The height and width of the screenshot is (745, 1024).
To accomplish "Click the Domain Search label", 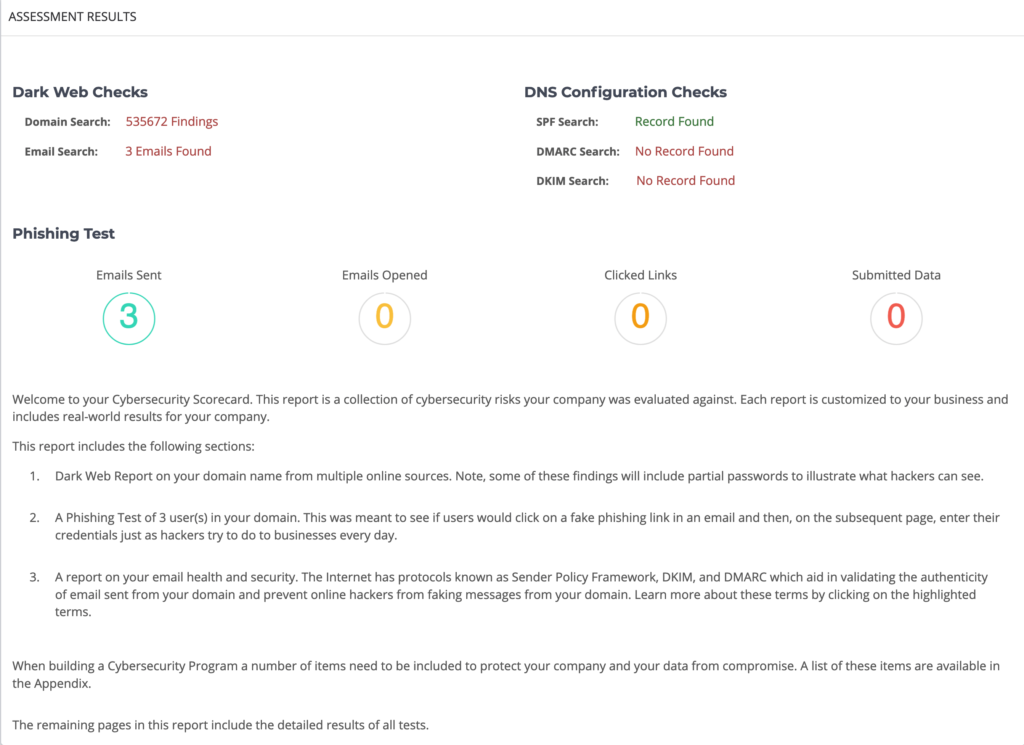I will click(67, 122).
